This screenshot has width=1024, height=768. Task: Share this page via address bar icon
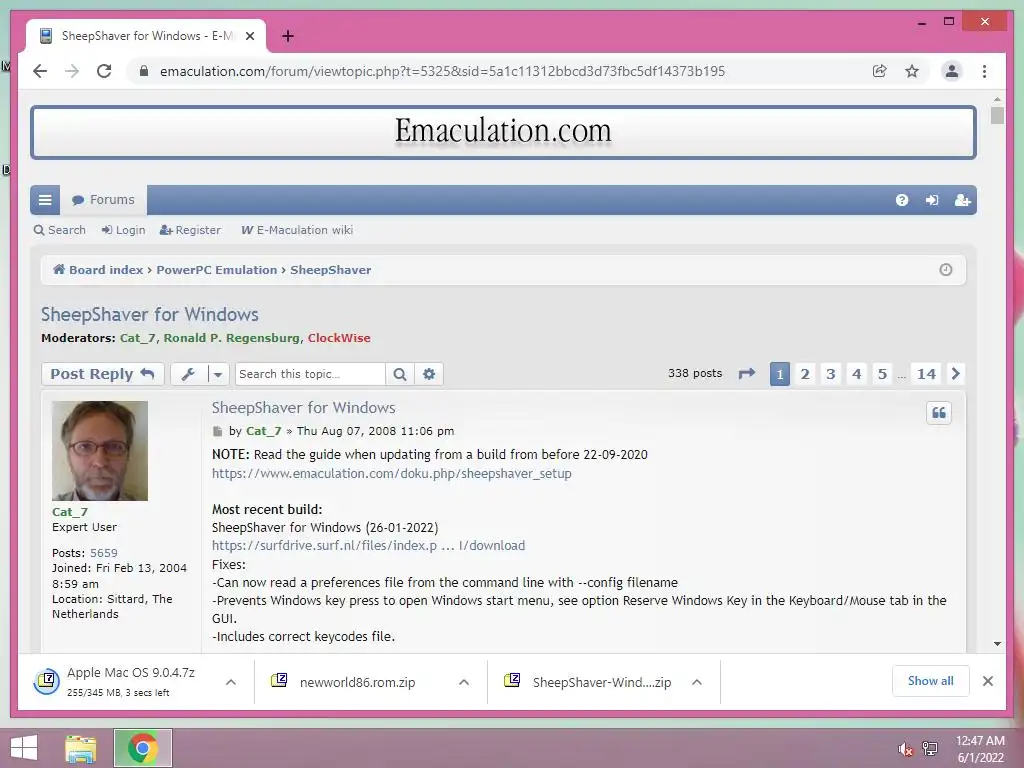tap(880, 71)
